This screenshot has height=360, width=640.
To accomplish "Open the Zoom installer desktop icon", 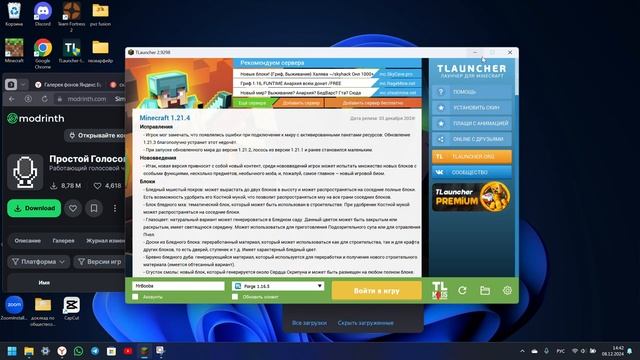I will pos(14,308).
